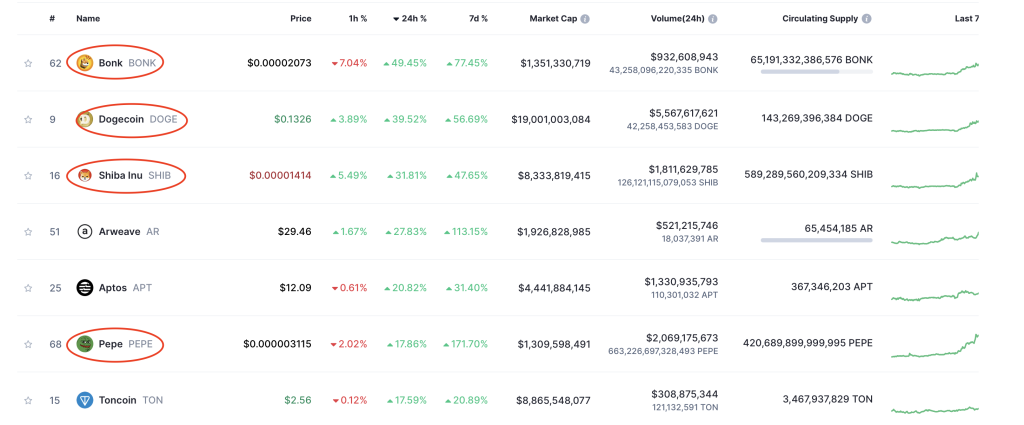Click the Bonk coin logo icon
Viewport: 1024px width, 425px height.
[85, 63]
